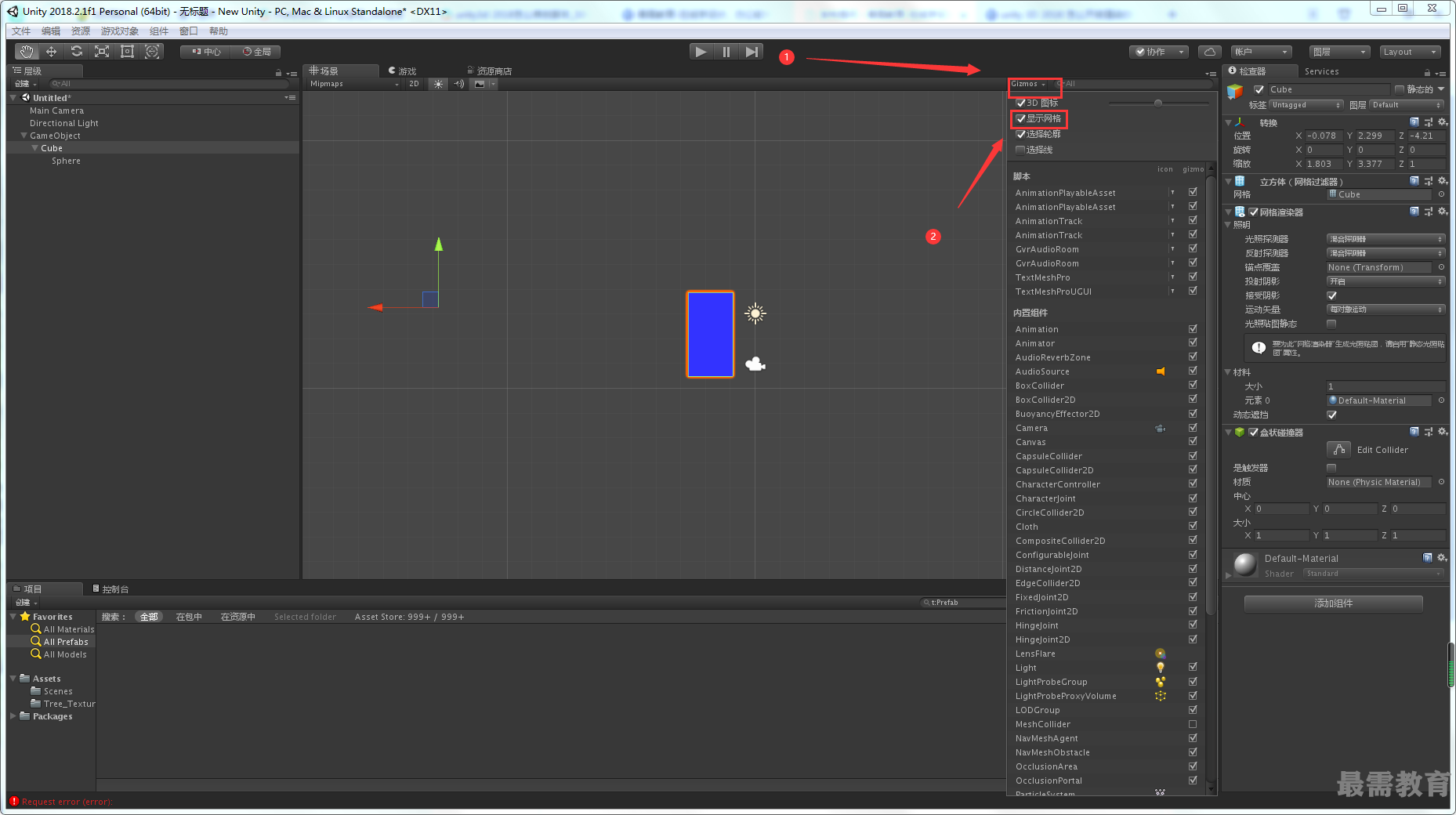Viewport: 1456px width, 815px height.
Task: Click Camera icon in Gizmos list
Action: click(x=1161, y=428)
